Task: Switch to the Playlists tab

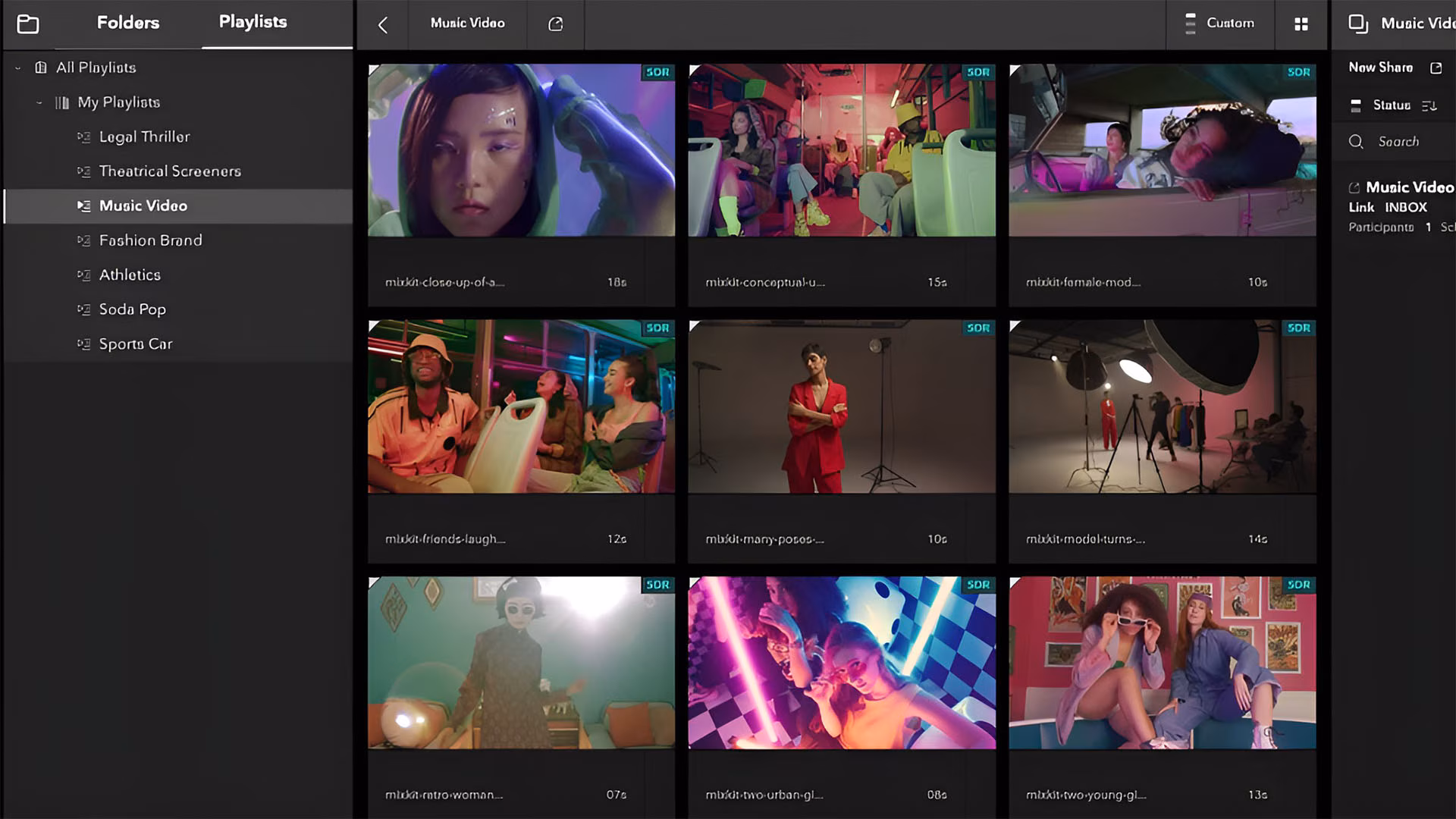Action: coord(253,22)
